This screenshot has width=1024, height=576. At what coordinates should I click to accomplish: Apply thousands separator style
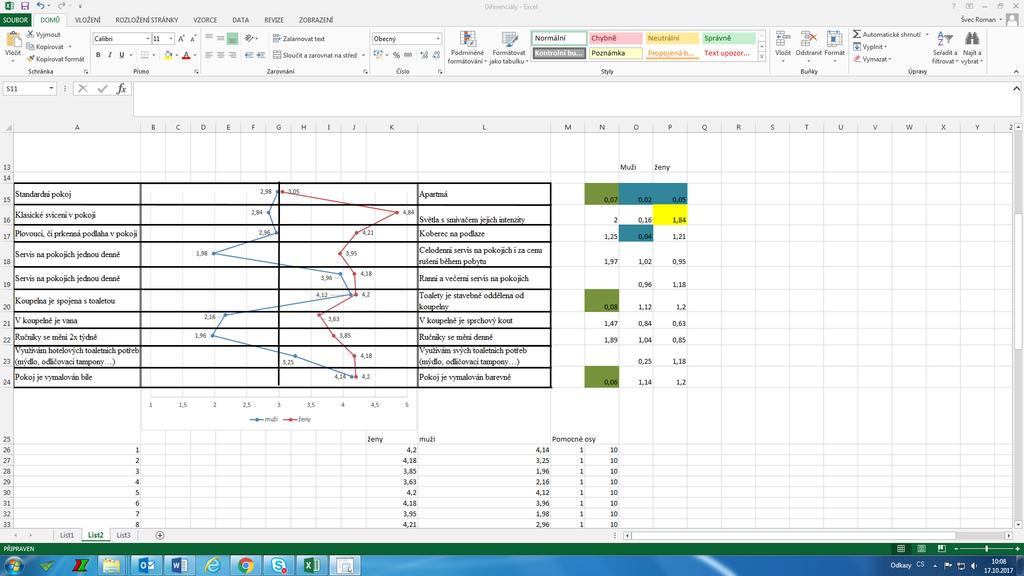point(408,56)
